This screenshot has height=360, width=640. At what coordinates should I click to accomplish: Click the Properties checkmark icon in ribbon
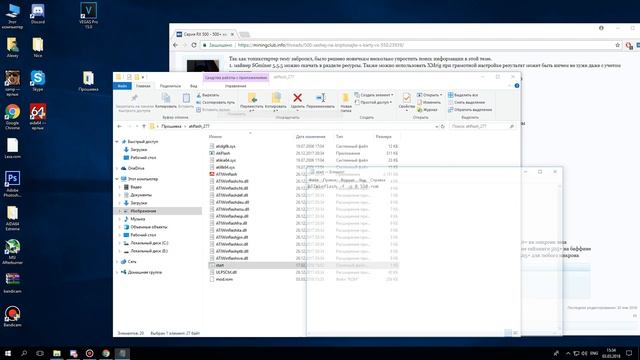click(x=407, y=98)
